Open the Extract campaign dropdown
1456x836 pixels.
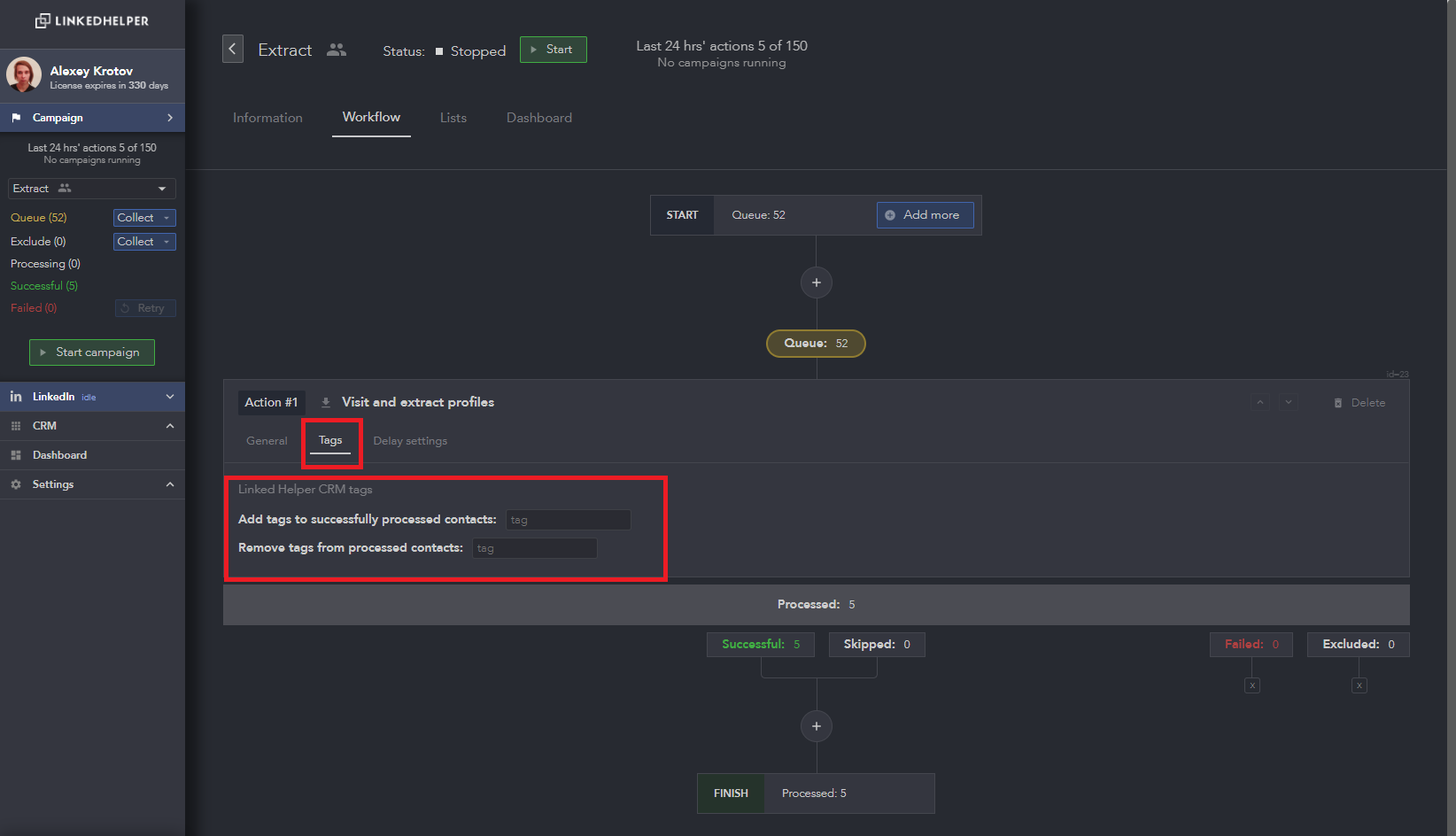click(x=92, y=189)
